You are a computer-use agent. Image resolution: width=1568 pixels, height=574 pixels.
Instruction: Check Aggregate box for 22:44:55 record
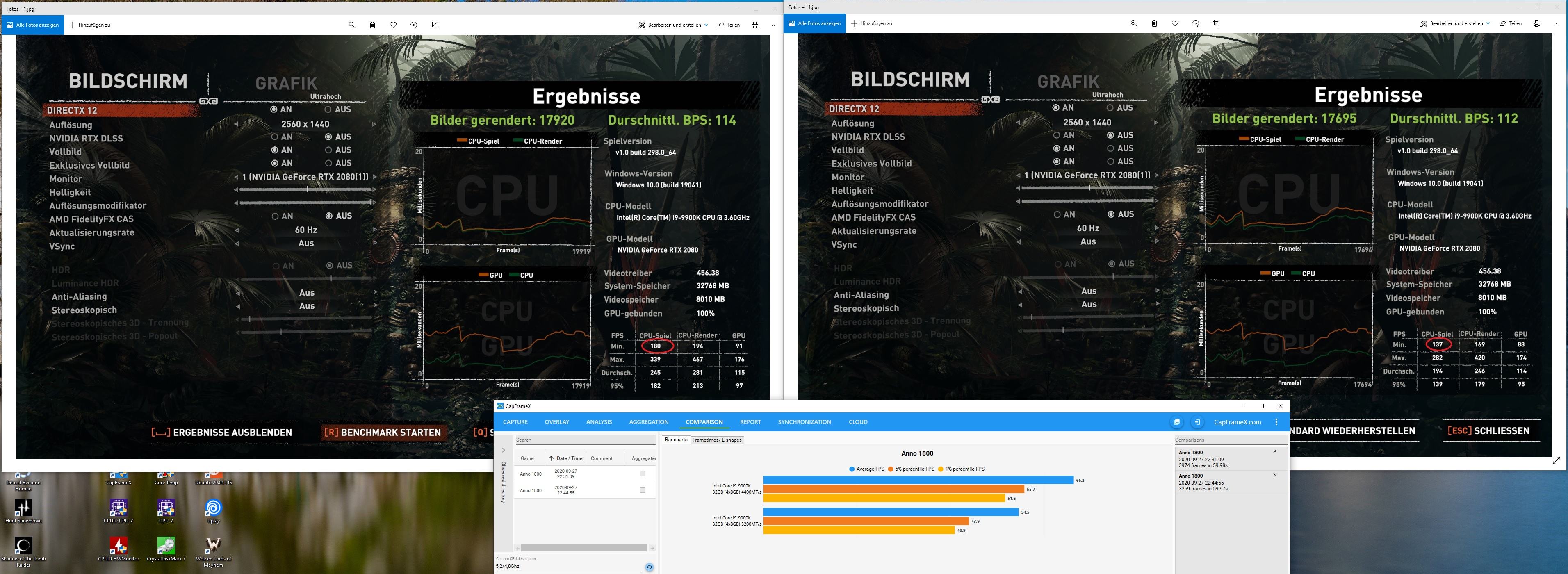pos(642,490)
